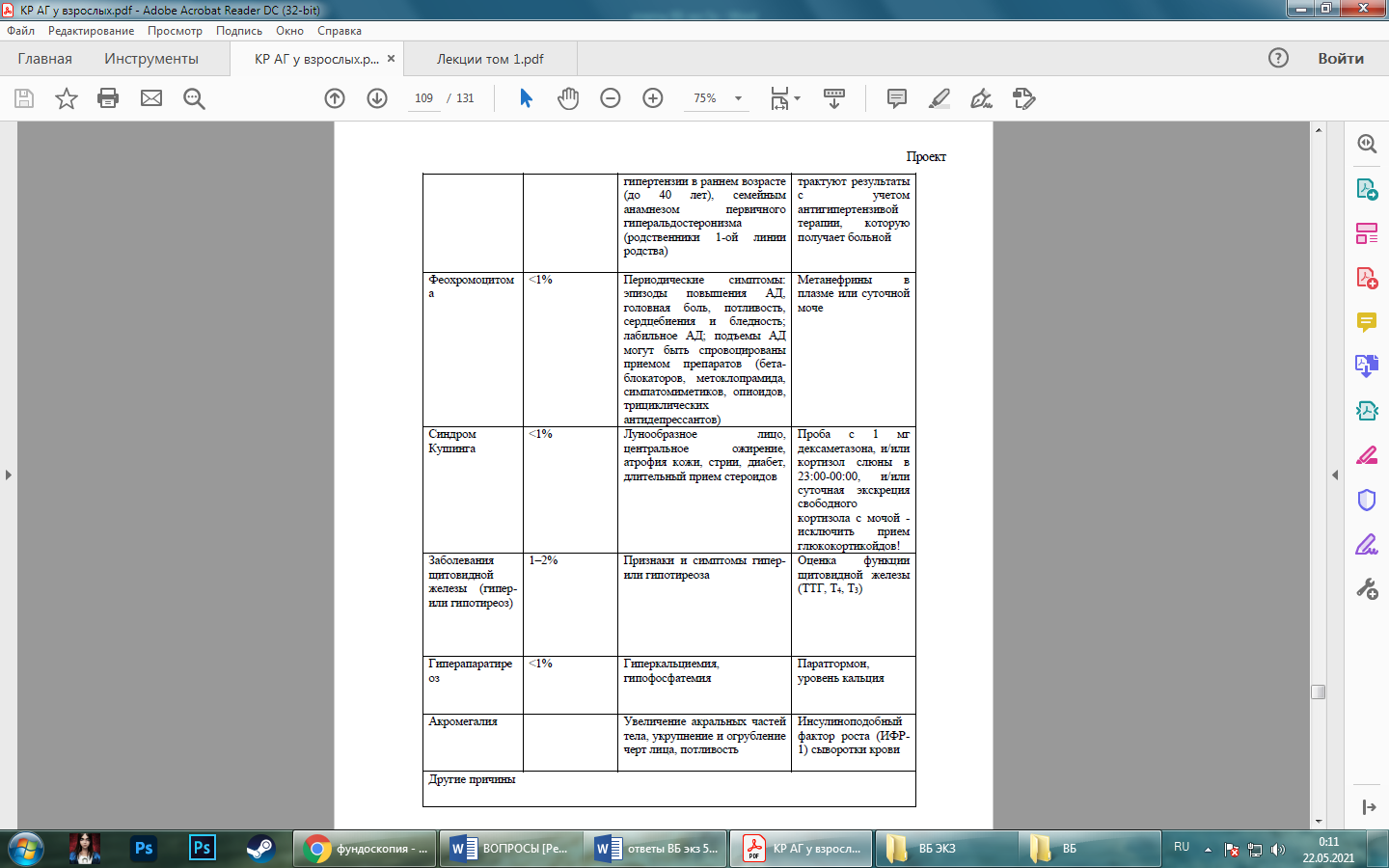Open purple Request signatures tool icon
The width and height of the screenshot is (1389, 868).
[1367, 544]
